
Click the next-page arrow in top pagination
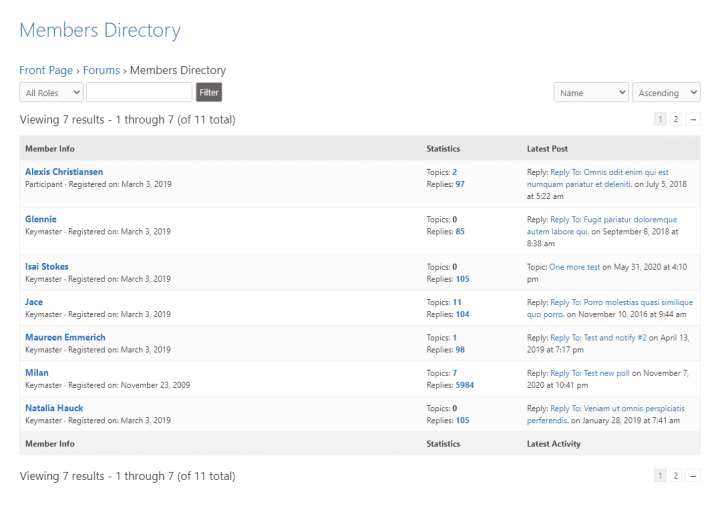(693, 119)
